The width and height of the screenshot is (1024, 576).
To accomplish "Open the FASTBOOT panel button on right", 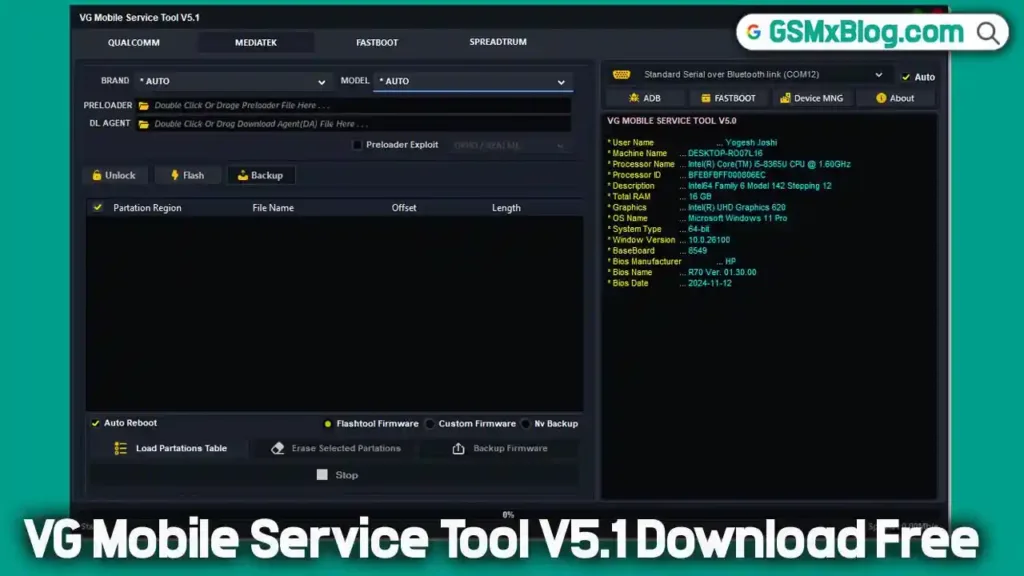I will coord(728,98).
